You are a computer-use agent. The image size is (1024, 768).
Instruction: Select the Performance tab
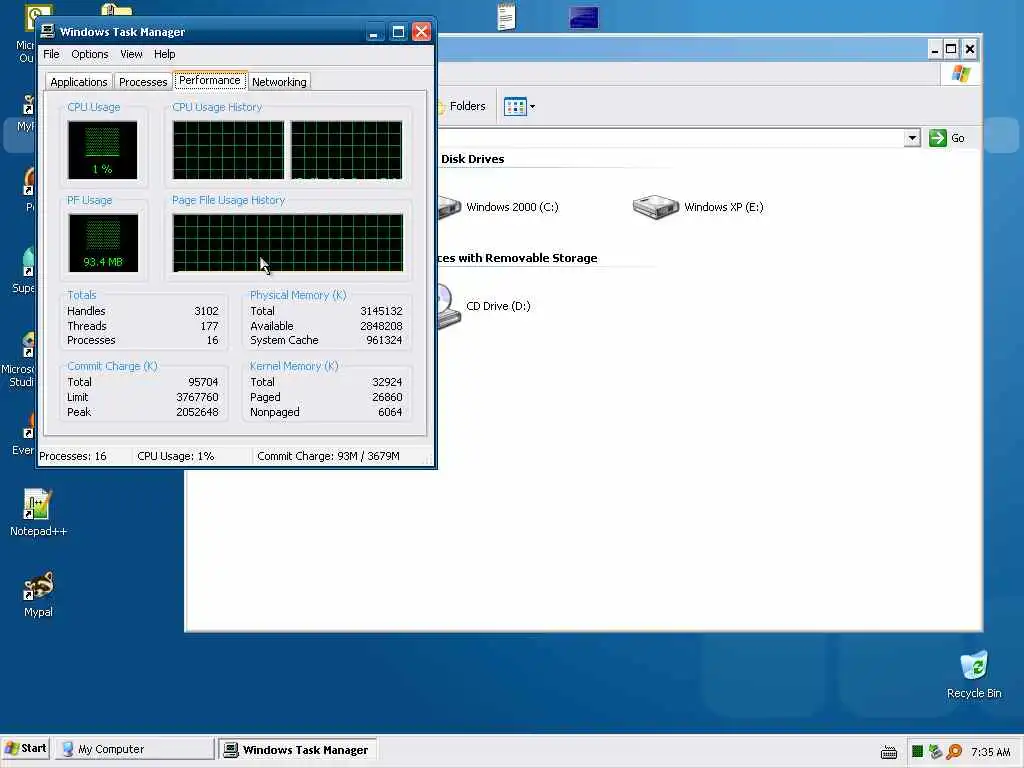tap(210, 80)
